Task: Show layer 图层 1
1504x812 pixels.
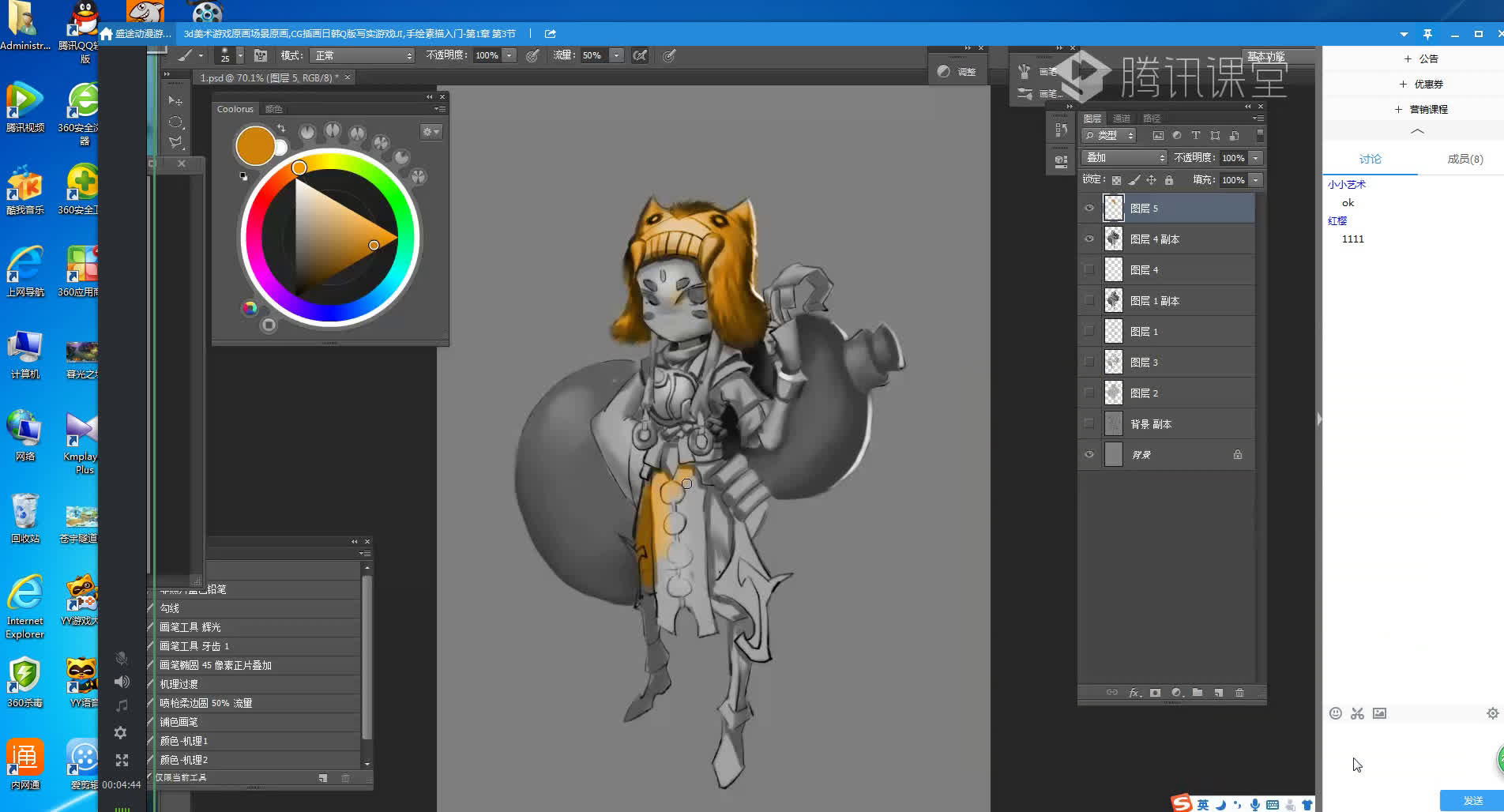Action: pyautogui.click(x=1089, y=331)
